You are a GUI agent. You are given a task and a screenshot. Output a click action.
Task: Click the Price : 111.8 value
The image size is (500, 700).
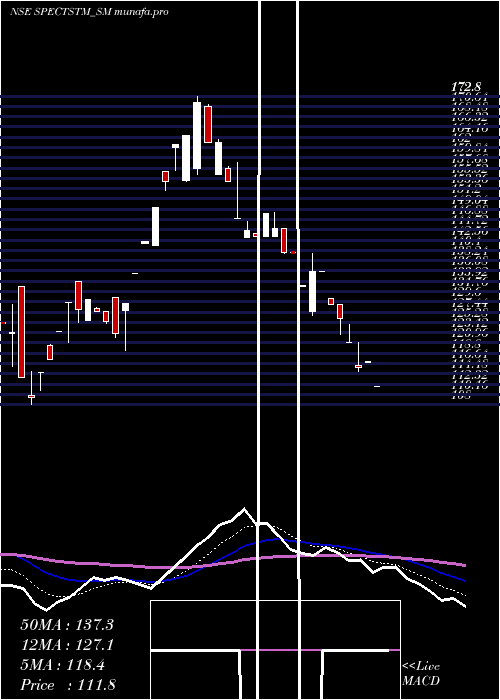point(68,685)
